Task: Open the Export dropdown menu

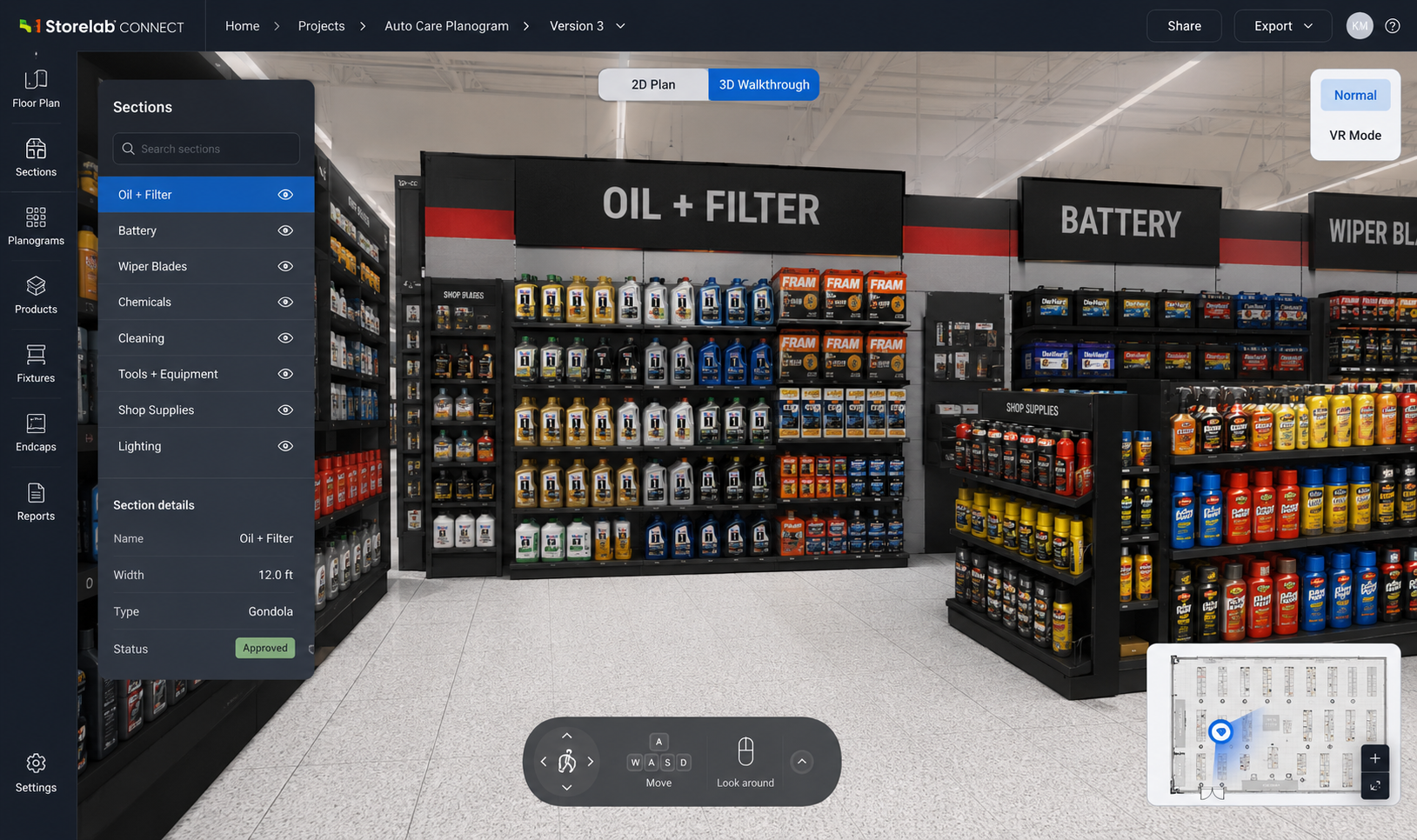Action: pos(1283,26)
